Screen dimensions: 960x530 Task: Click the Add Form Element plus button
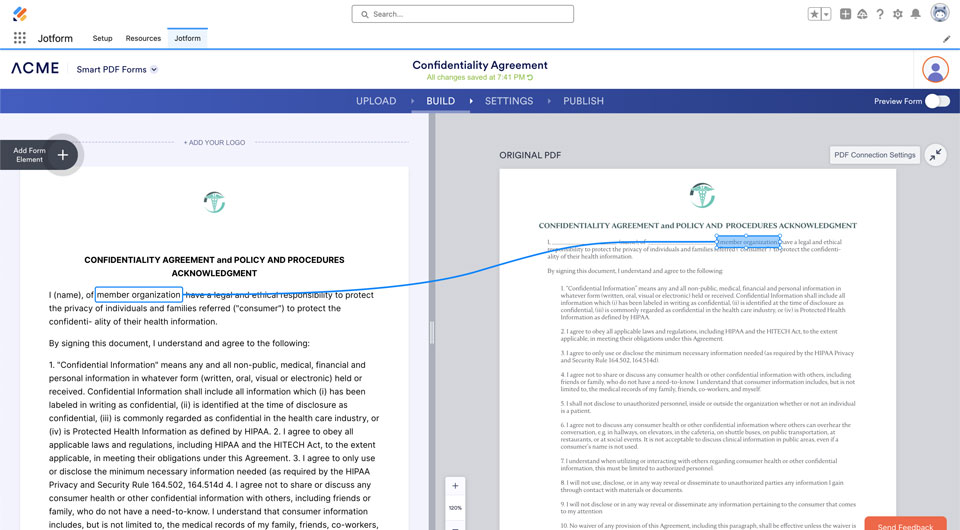(x=62, y=155)
